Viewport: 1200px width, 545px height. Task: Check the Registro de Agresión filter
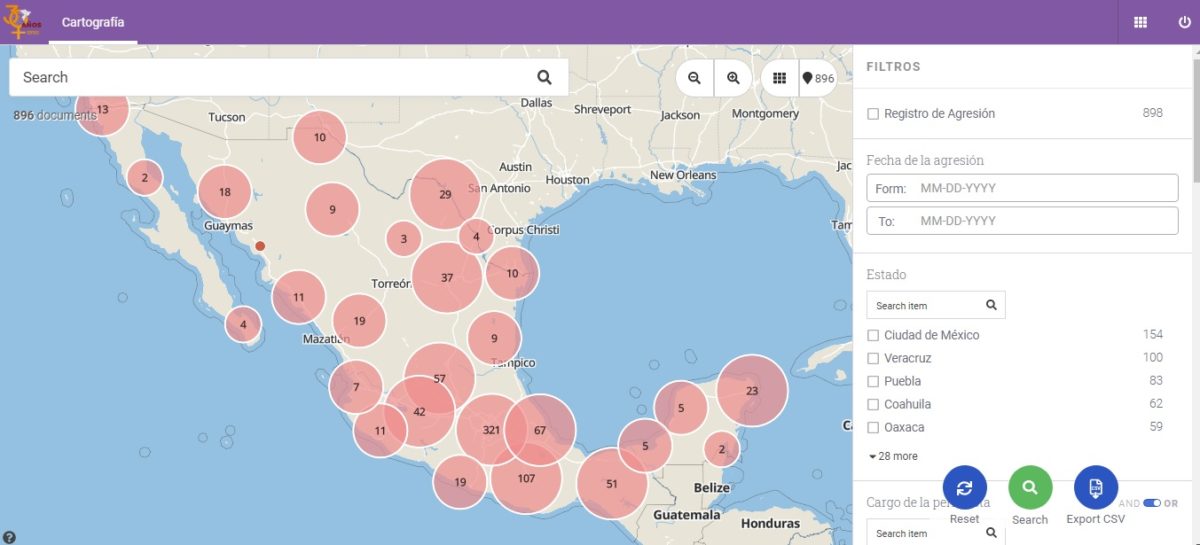tap(873, 114)
